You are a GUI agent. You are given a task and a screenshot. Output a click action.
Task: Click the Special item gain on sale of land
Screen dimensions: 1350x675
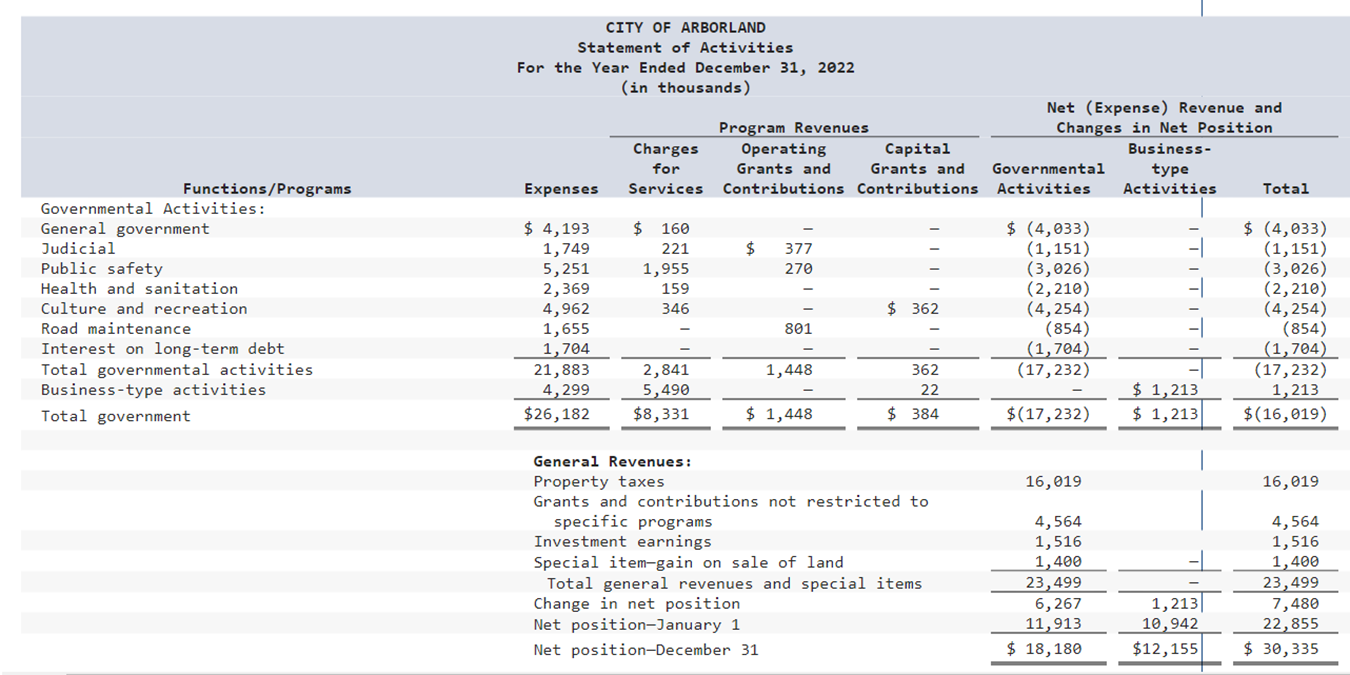(690, 562)
